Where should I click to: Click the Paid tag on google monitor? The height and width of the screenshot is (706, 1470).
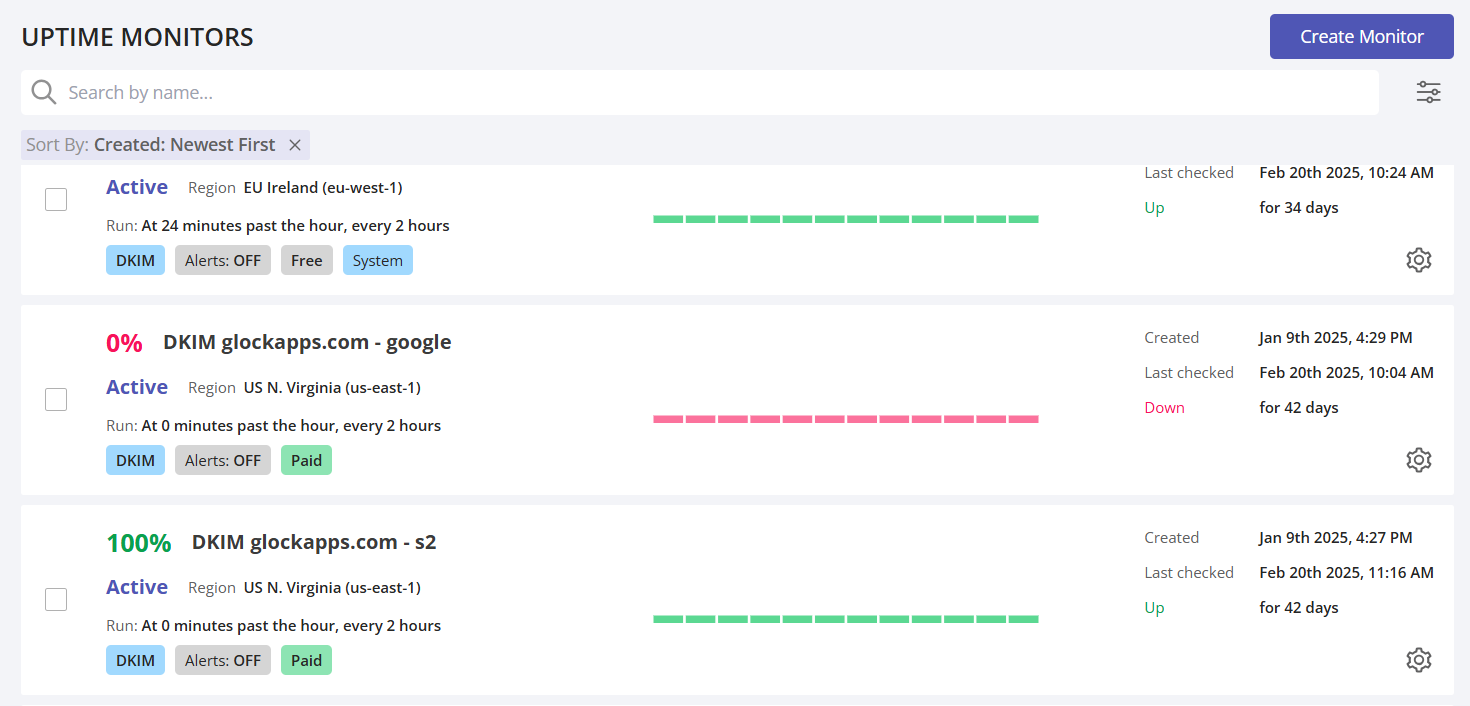(x=306, y=461)
